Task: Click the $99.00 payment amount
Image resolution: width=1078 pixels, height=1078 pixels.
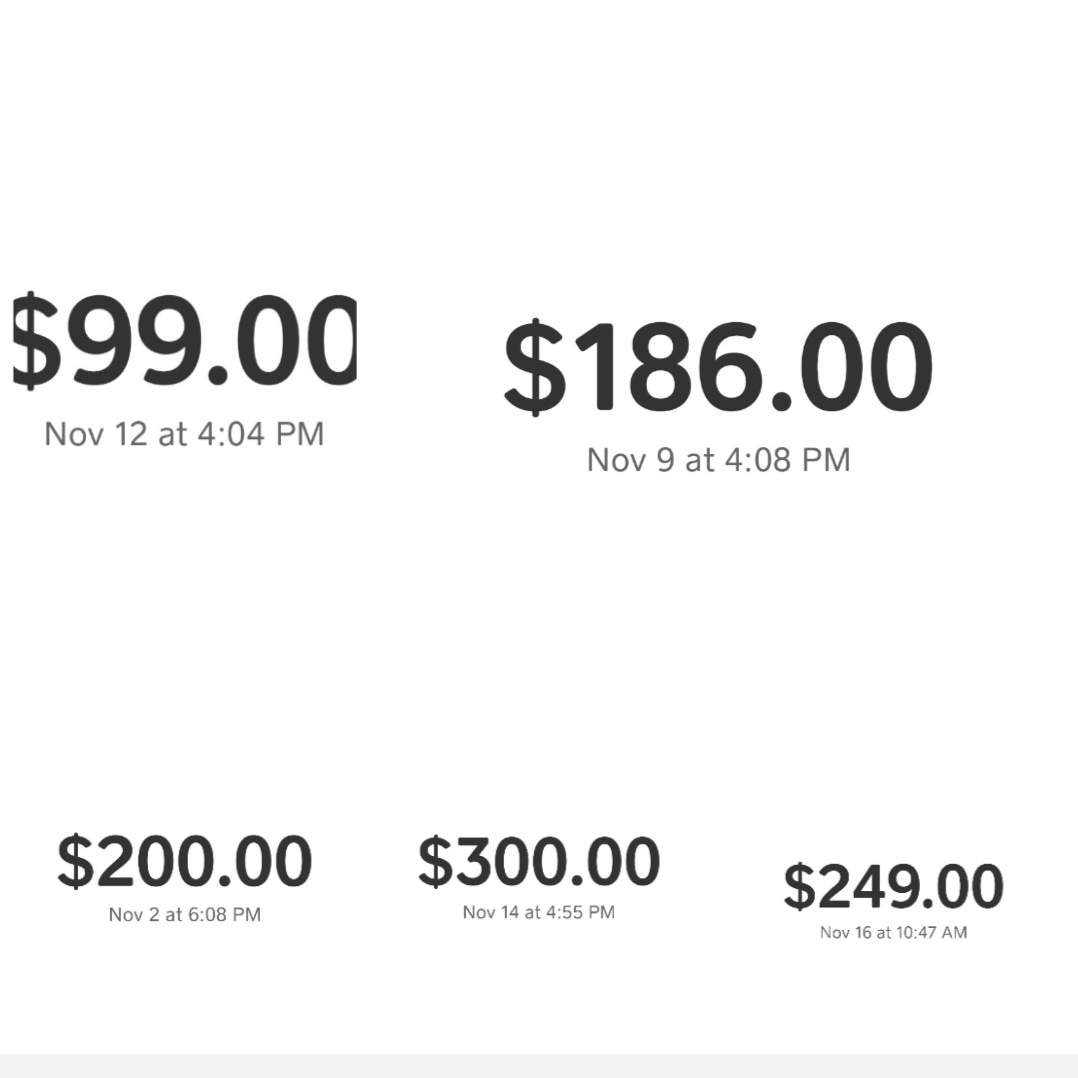Action: pos(185,342)
